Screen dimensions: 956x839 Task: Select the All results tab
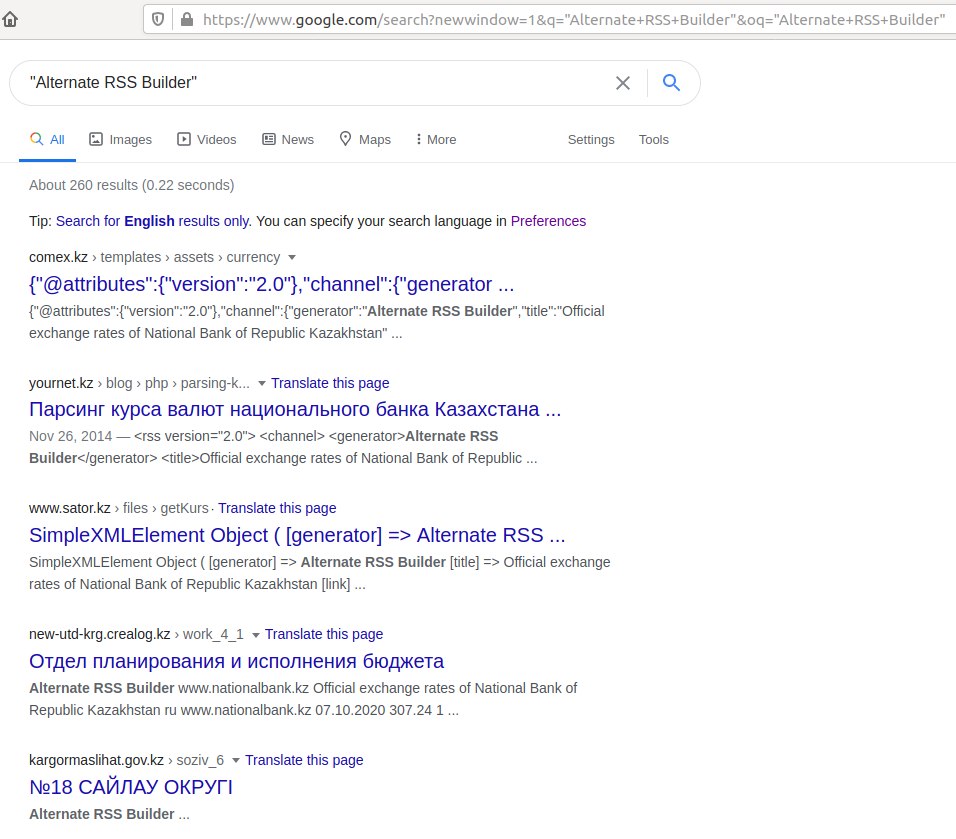(x=48, y=140)
